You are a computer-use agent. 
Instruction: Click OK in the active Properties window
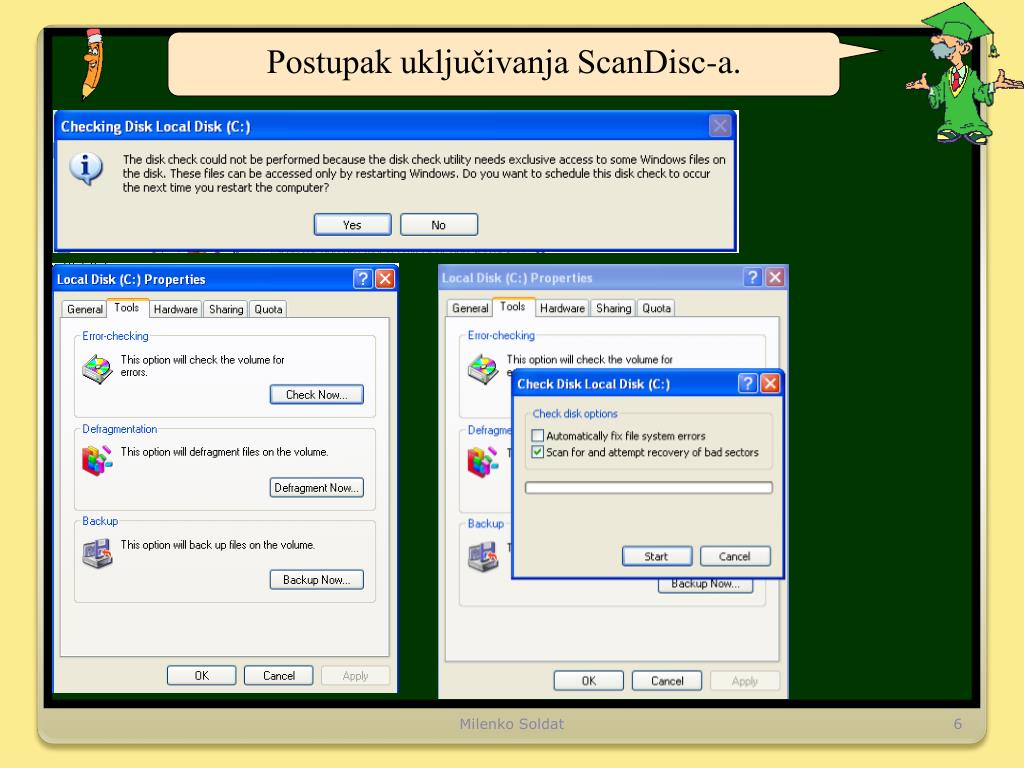(x=202, y=676)
